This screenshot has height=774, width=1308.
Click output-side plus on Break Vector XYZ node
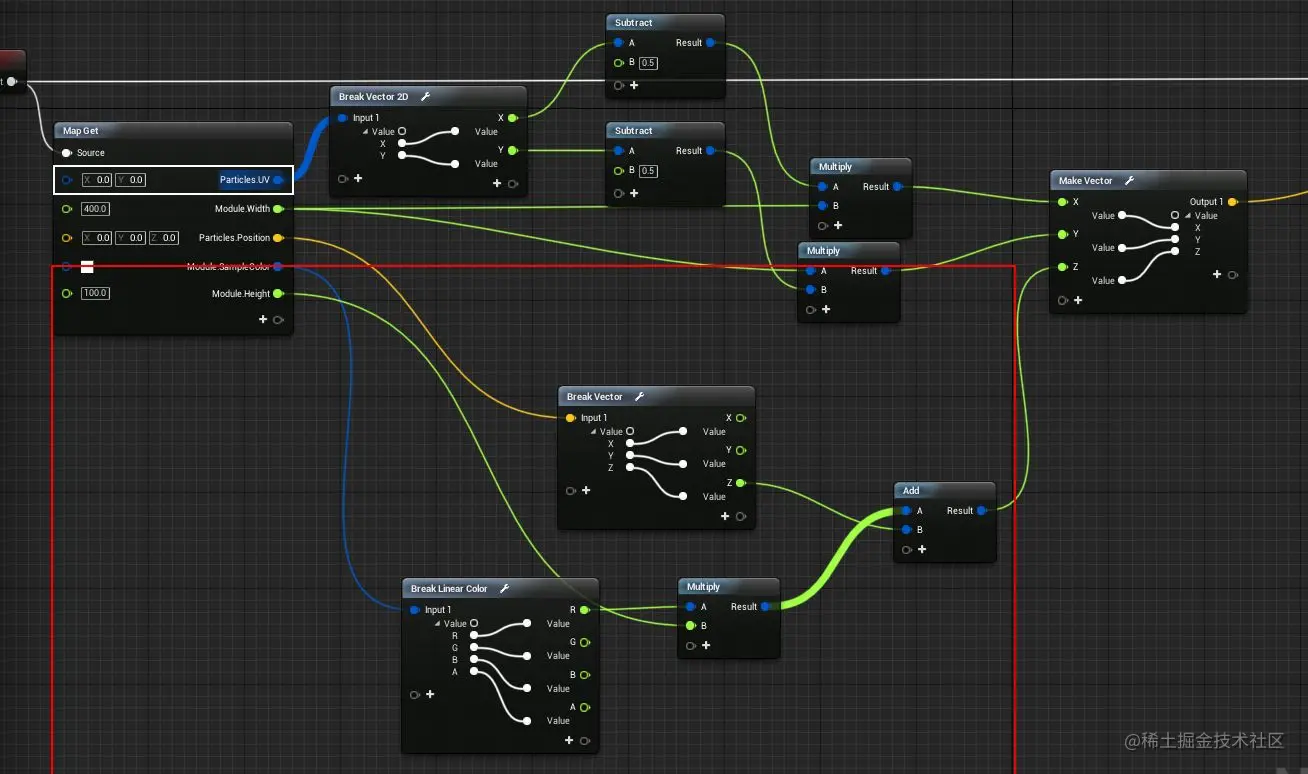(x=725, y=517)
